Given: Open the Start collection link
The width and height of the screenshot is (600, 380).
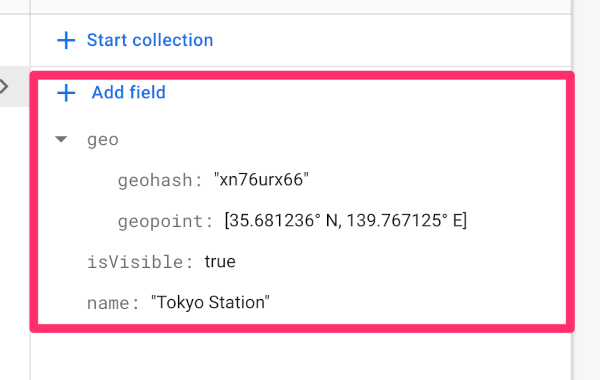Looking at the screenshot, I should tap(150, 40).
